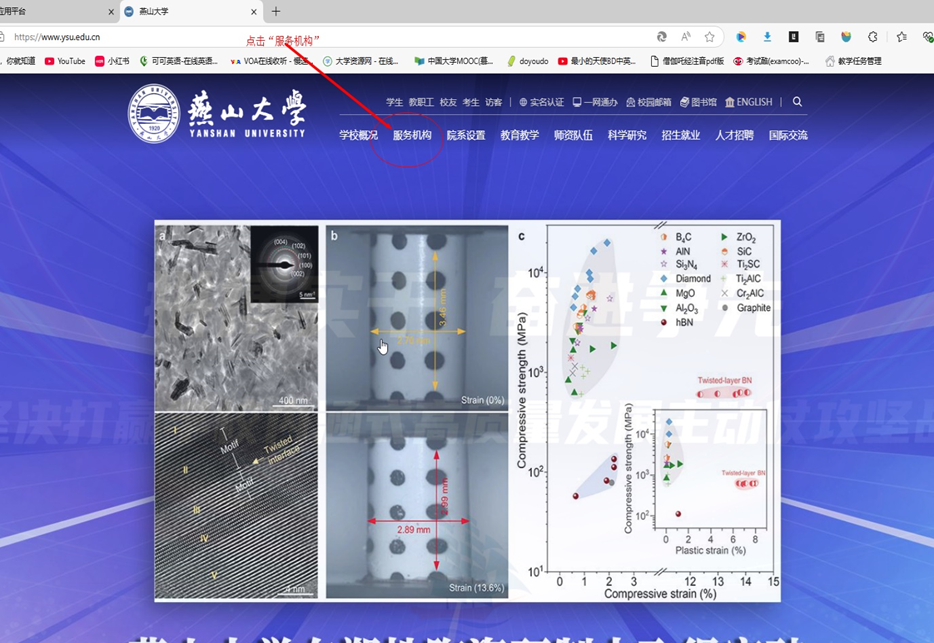Switch site to ENGLISH version

point(748,102)
